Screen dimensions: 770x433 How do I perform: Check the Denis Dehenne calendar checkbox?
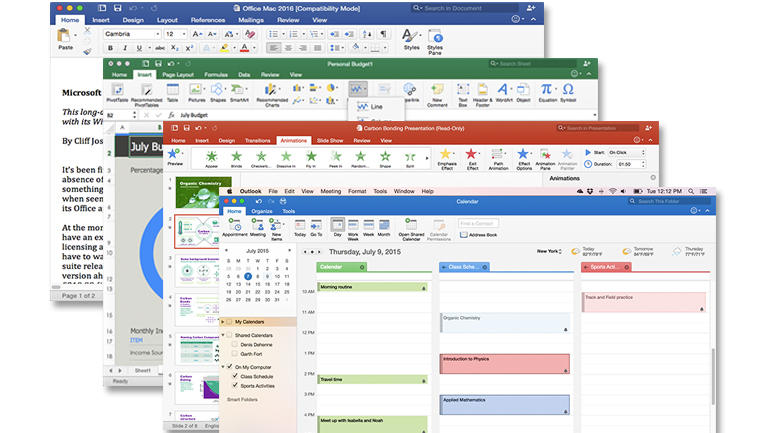[x=235, y=344]
